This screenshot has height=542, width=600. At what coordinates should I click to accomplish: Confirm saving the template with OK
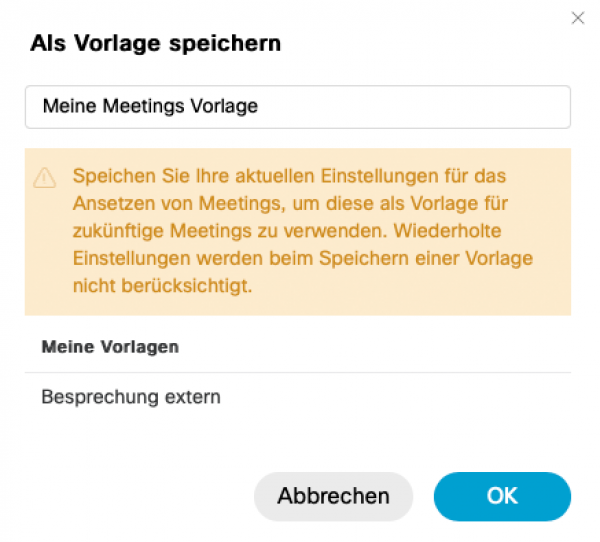502,496
